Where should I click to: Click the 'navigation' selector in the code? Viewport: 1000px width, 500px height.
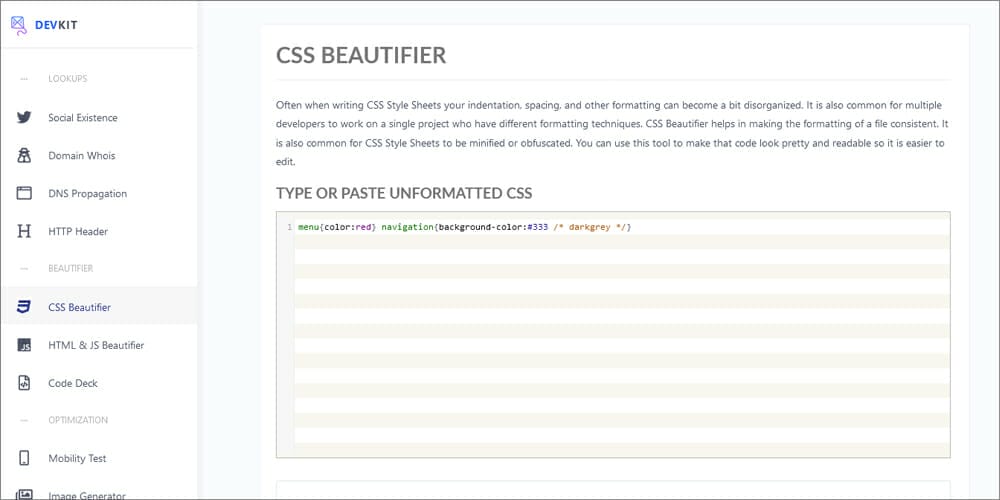pyautogui.click(x=408, y=227)
